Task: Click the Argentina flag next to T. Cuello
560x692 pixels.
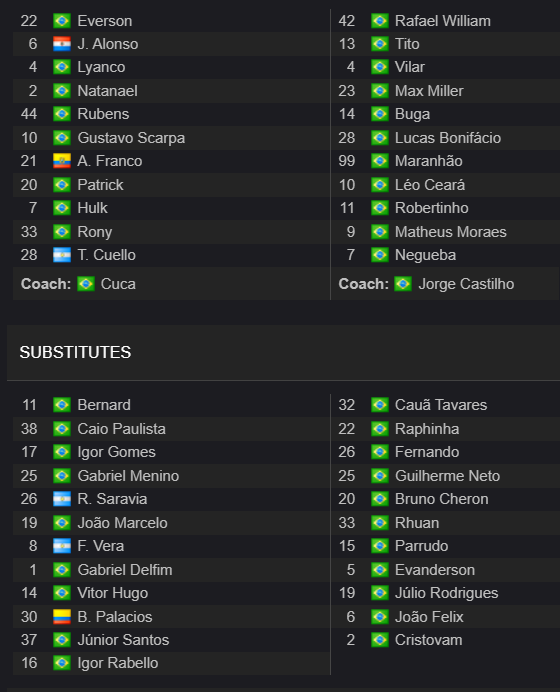Action: tap(62, 255)
